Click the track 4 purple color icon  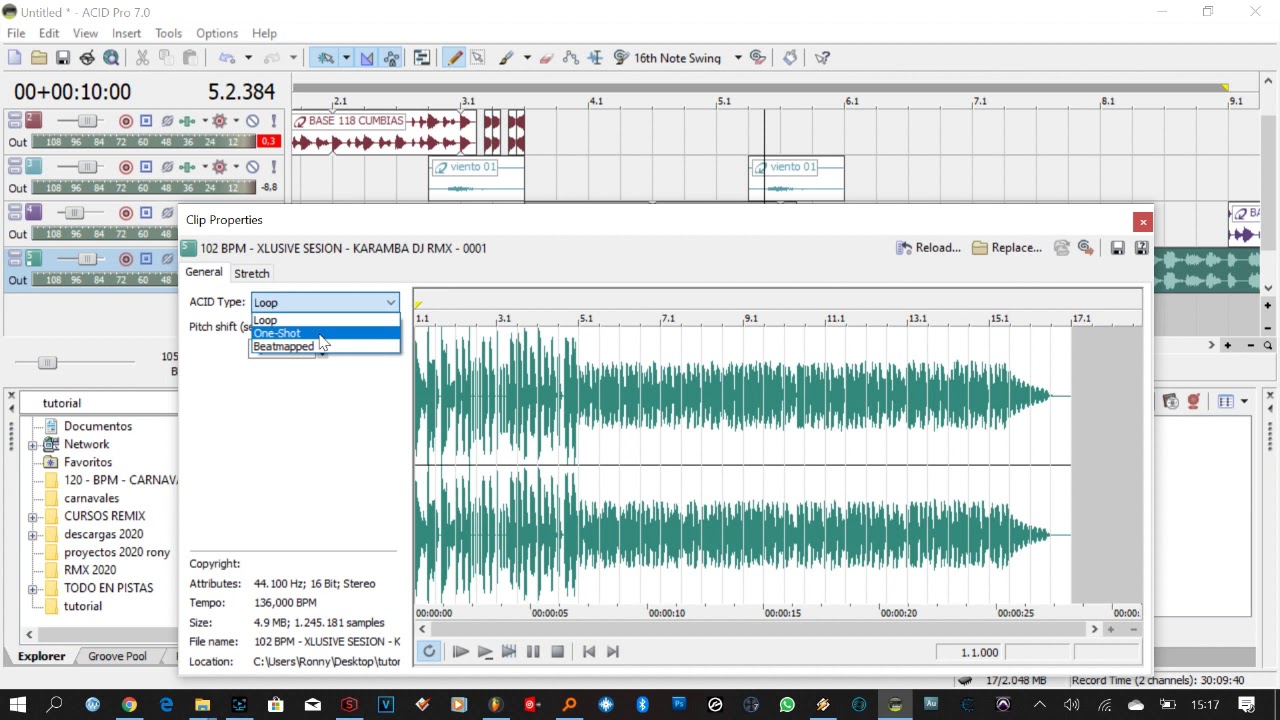click(34, 212)
